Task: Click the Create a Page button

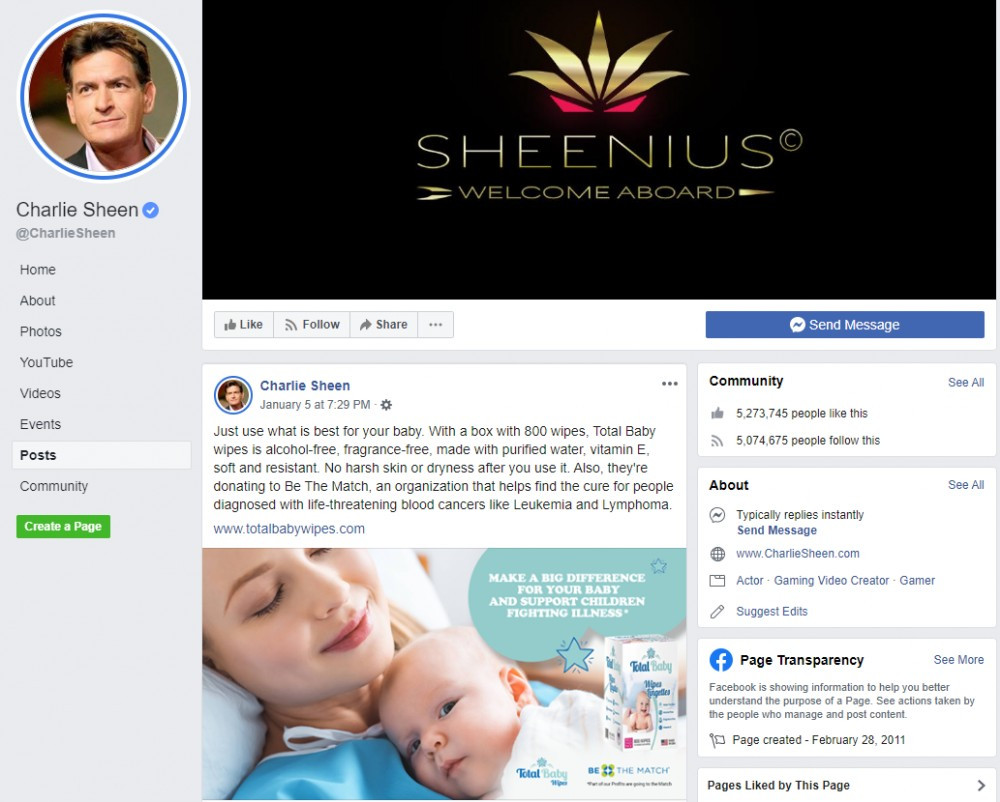Action: coord(63,527)
